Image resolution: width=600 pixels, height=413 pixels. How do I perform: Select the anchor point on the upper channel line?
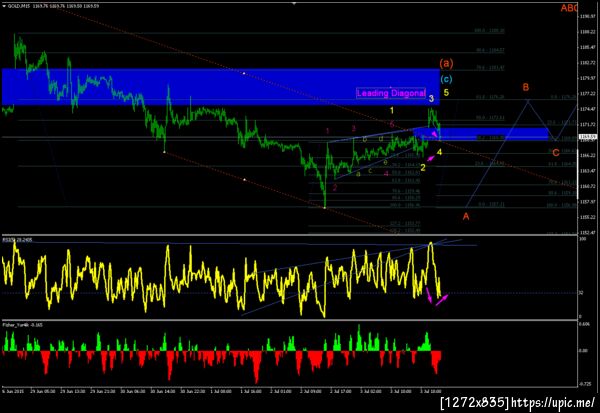244,73
